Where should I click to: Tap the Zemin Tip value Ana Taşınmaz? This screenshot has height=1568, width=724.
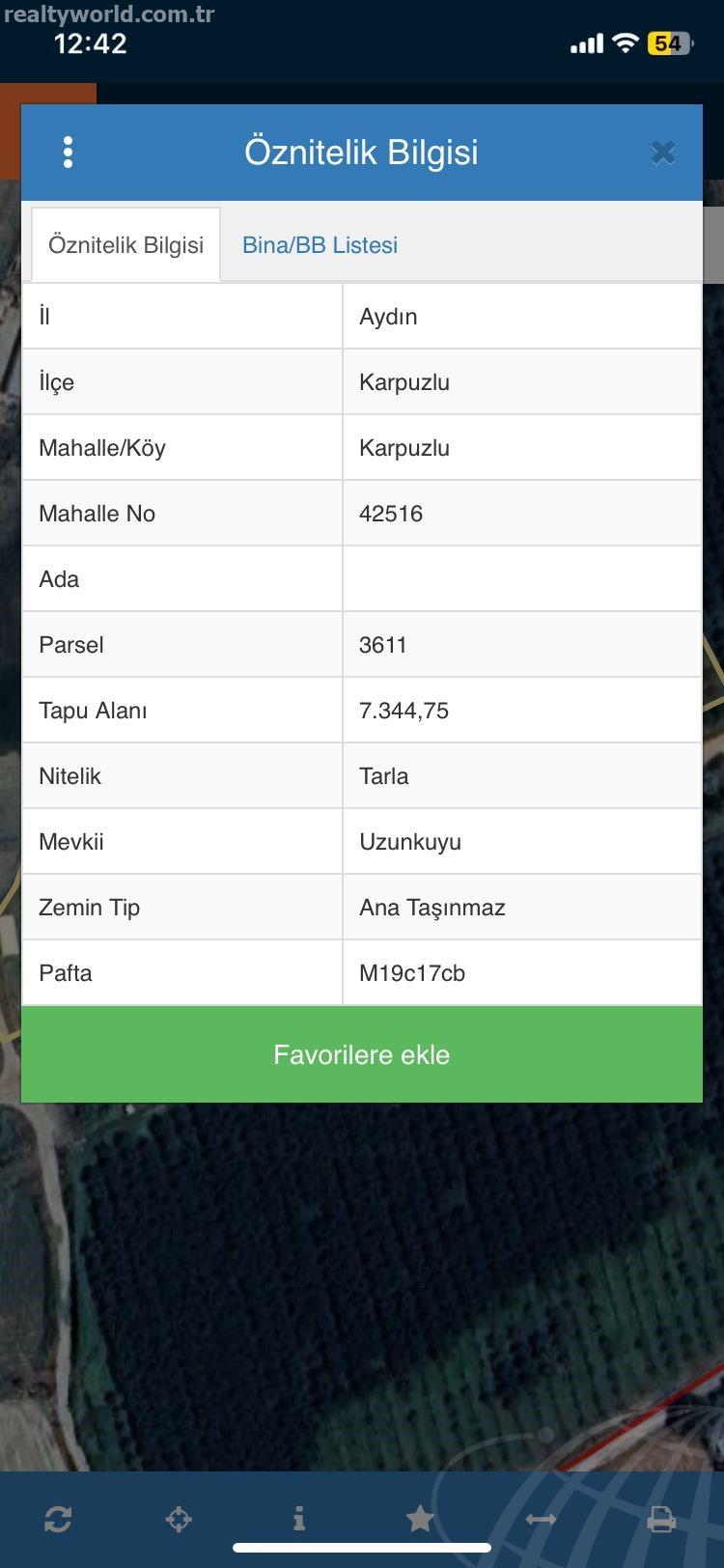pyautogui.click(x=432, y=908)
